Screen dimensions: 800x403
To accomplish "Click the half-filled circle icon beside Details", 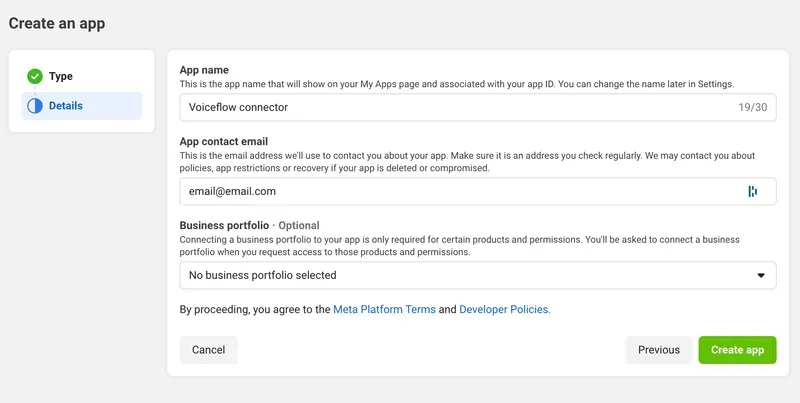I will [x=35, y=106].
